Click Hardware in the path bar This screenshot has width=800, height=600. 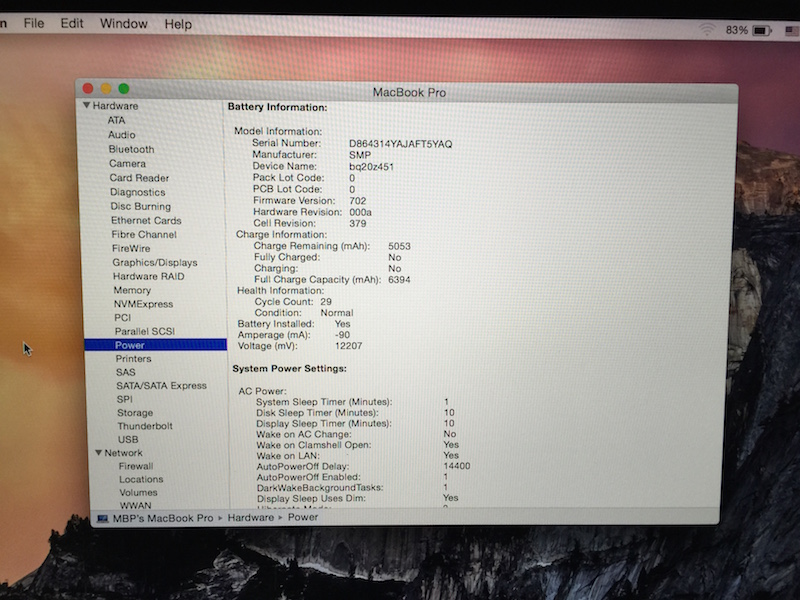pos(251,517)
